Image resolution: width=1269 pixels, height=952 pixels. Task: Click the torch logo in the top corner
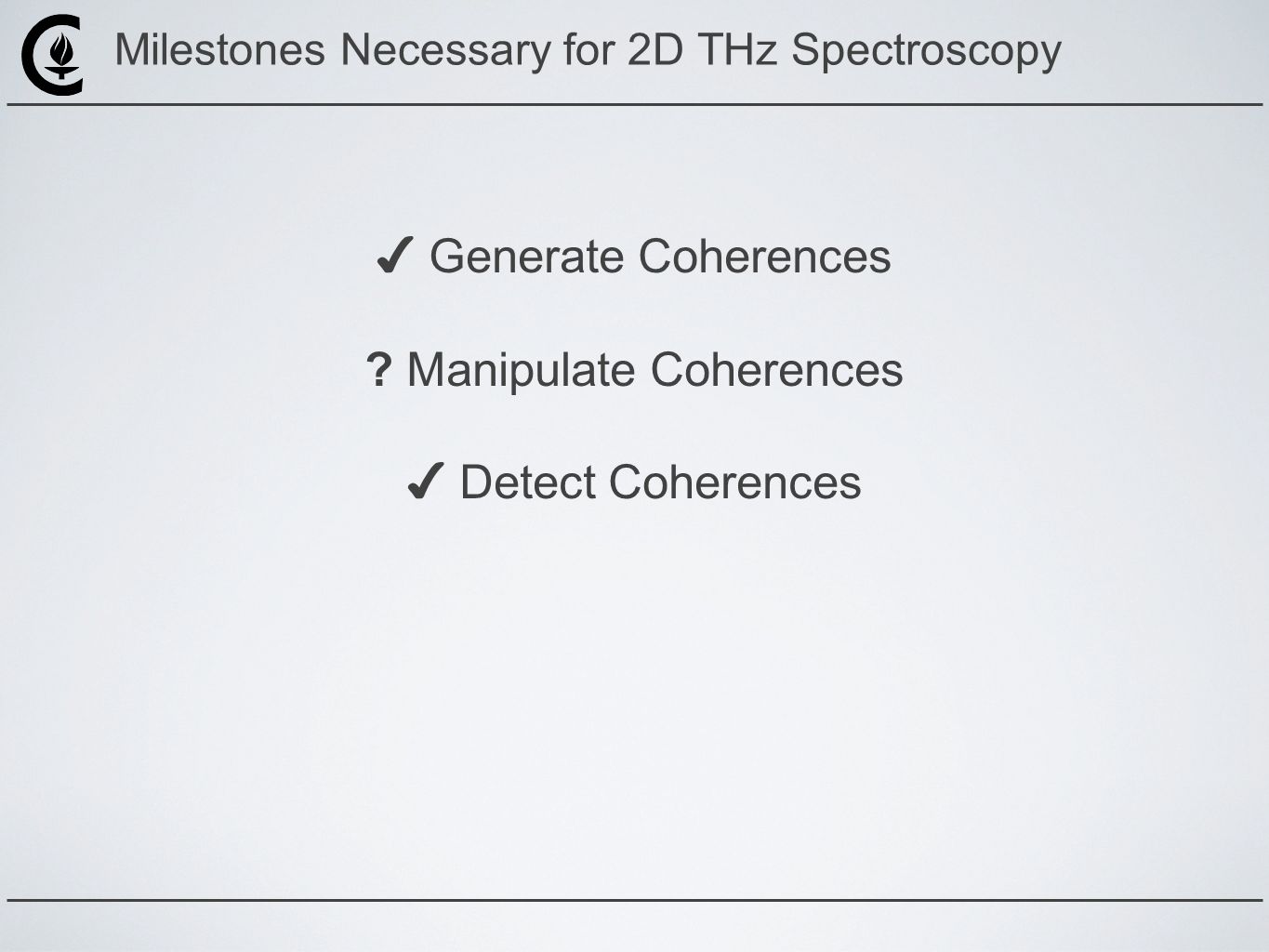52,55
